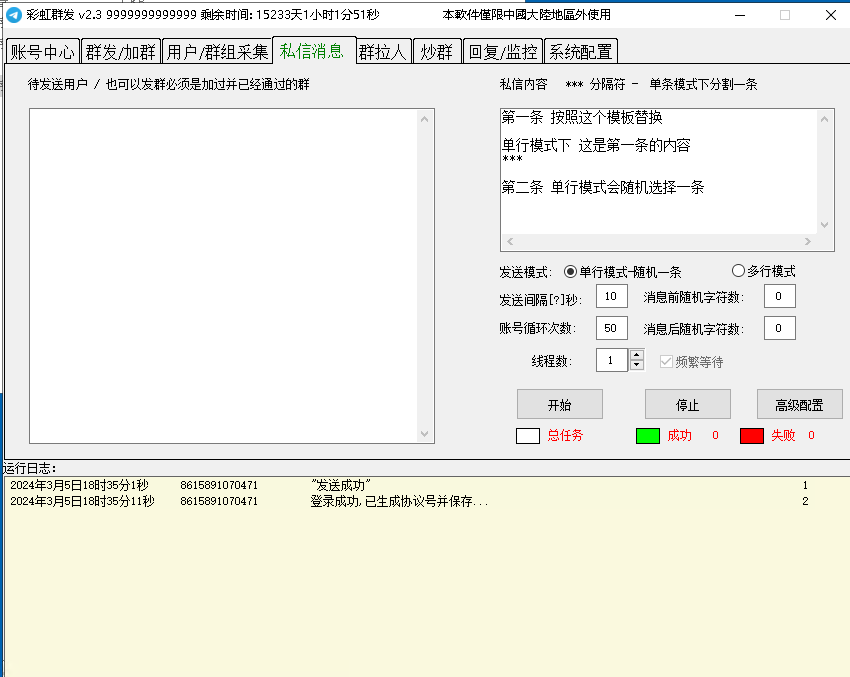The width and height of the screenshot is (850, 677).
Task: Go to the 用户/群组采集 tab
Action: click(217, 52)
